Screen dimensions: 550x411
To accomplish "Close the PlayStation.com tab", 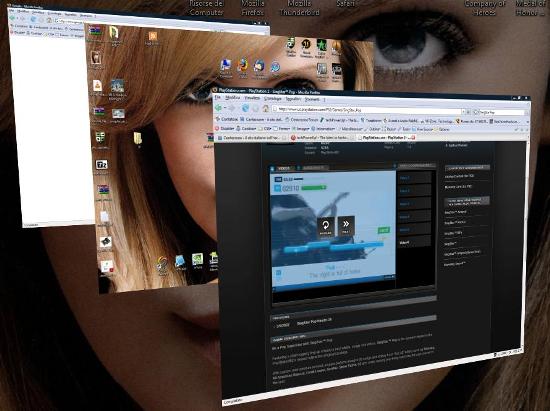I will pyautogui.click(x=413, y=138).
